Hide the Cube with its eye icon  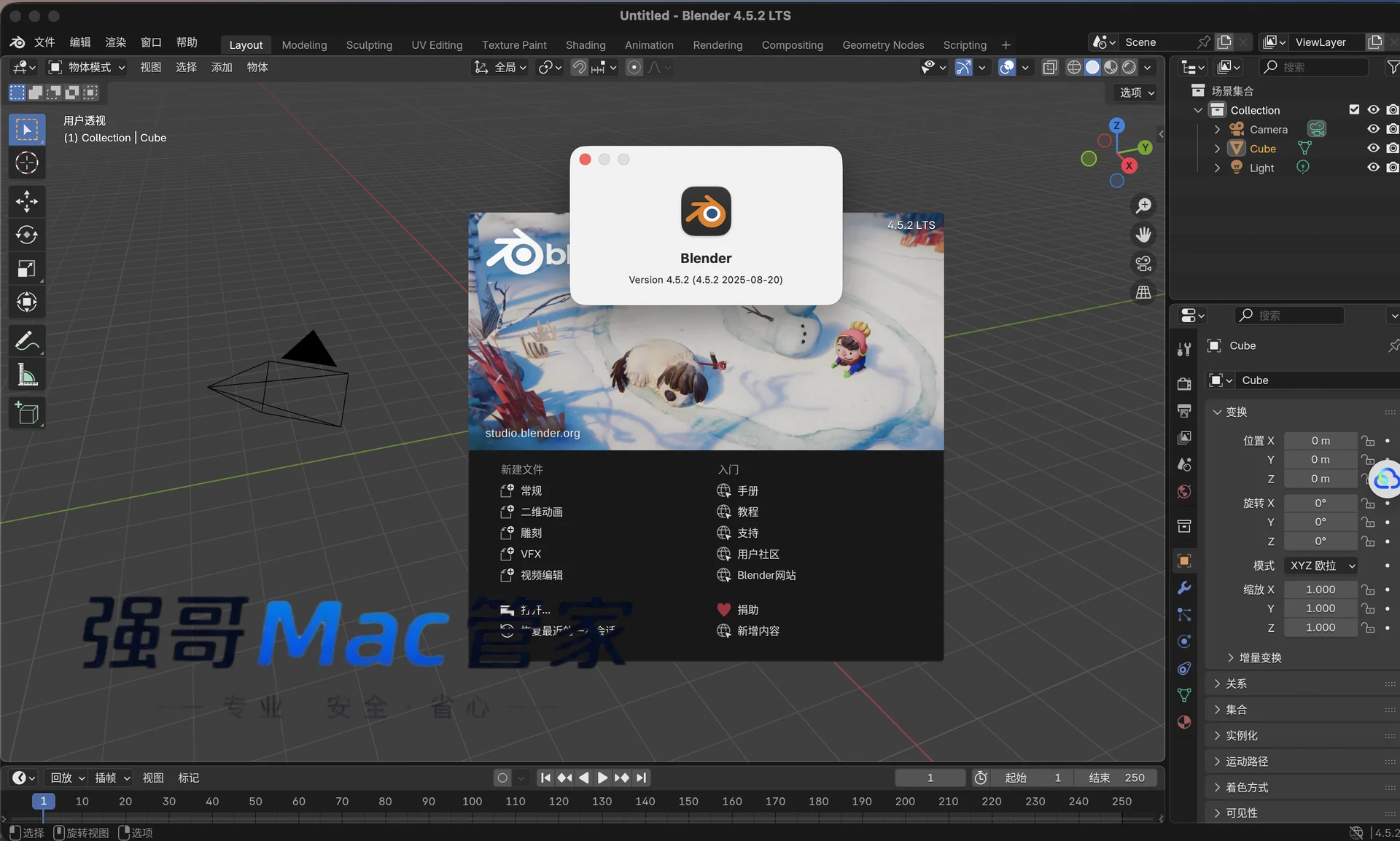pyautogui.click(x=1373, y=148)
